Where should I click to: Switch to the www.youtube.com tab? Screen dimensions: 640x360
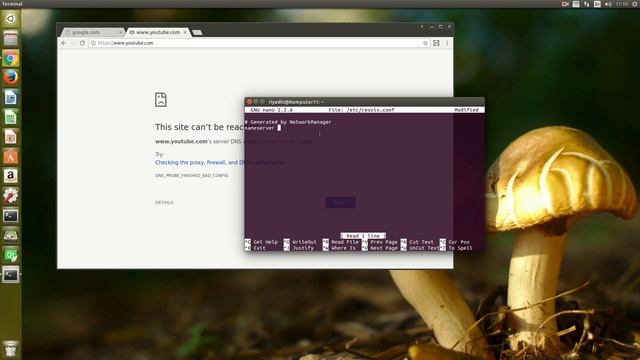pyautogui.click(x=158, y=32)
